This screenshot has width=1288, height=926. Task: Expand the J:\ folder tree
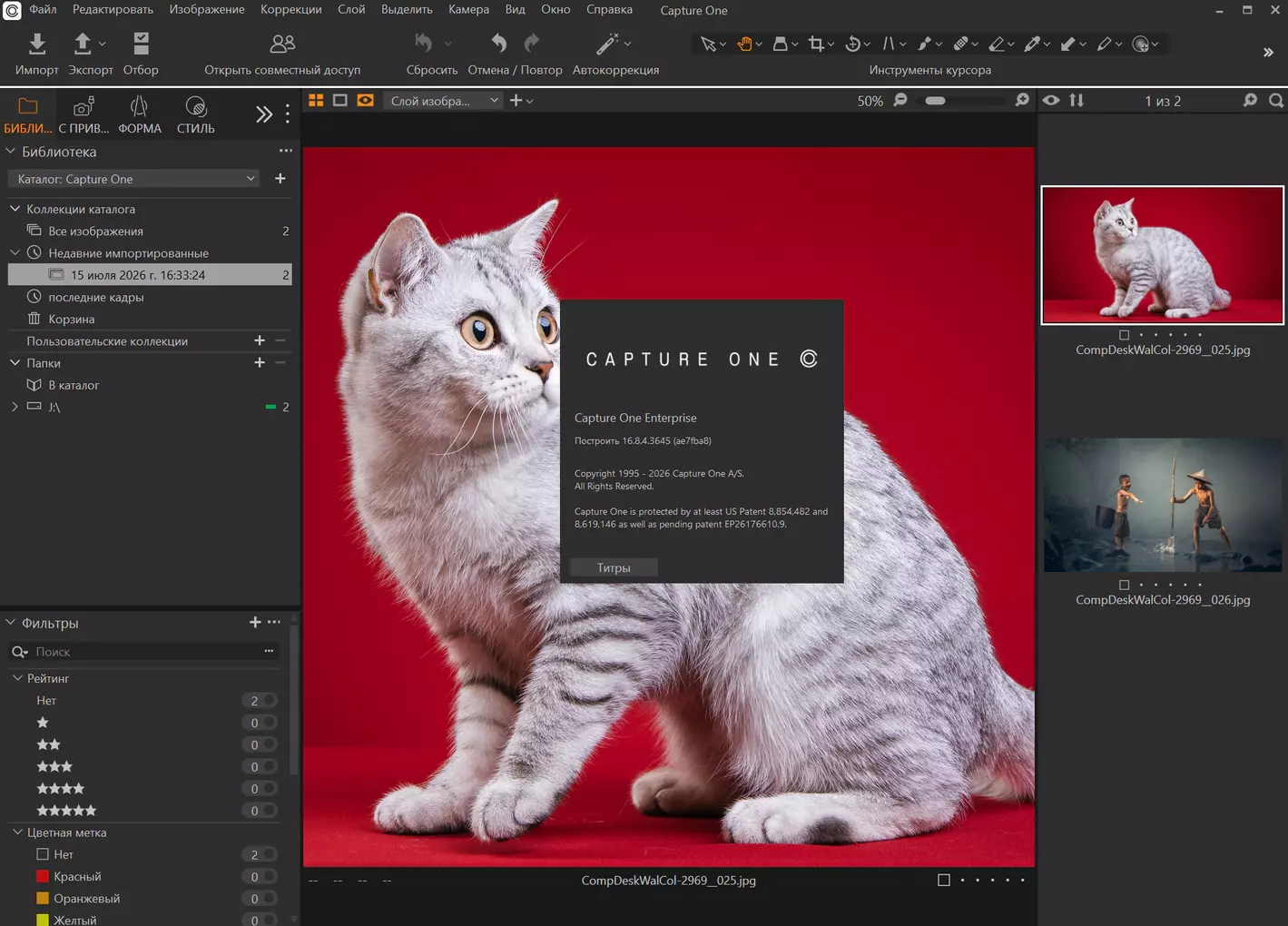[15, 407]
